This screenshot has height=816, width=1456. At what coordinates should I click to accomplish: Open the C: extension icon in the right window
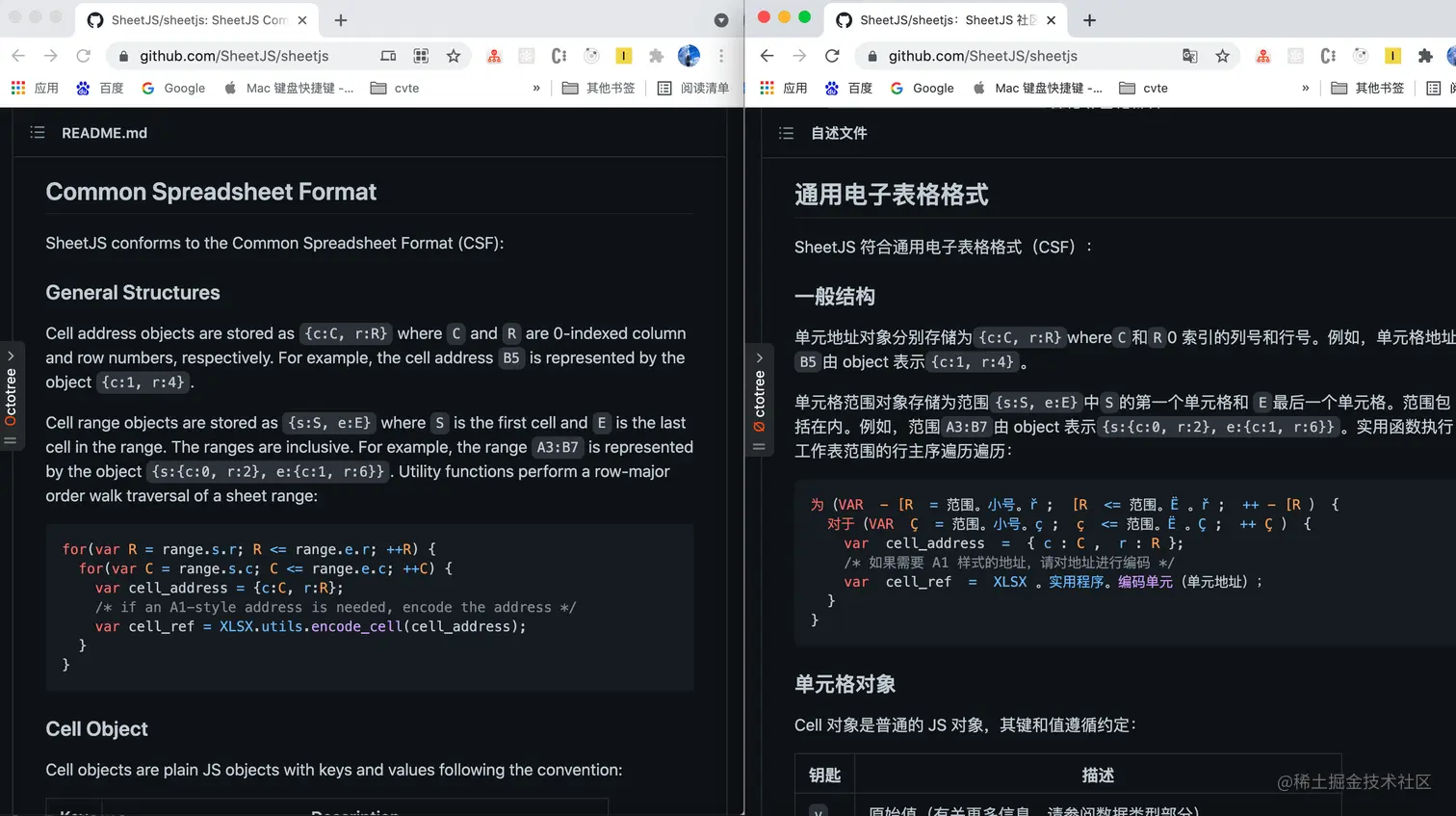(x=1328, y=56)
